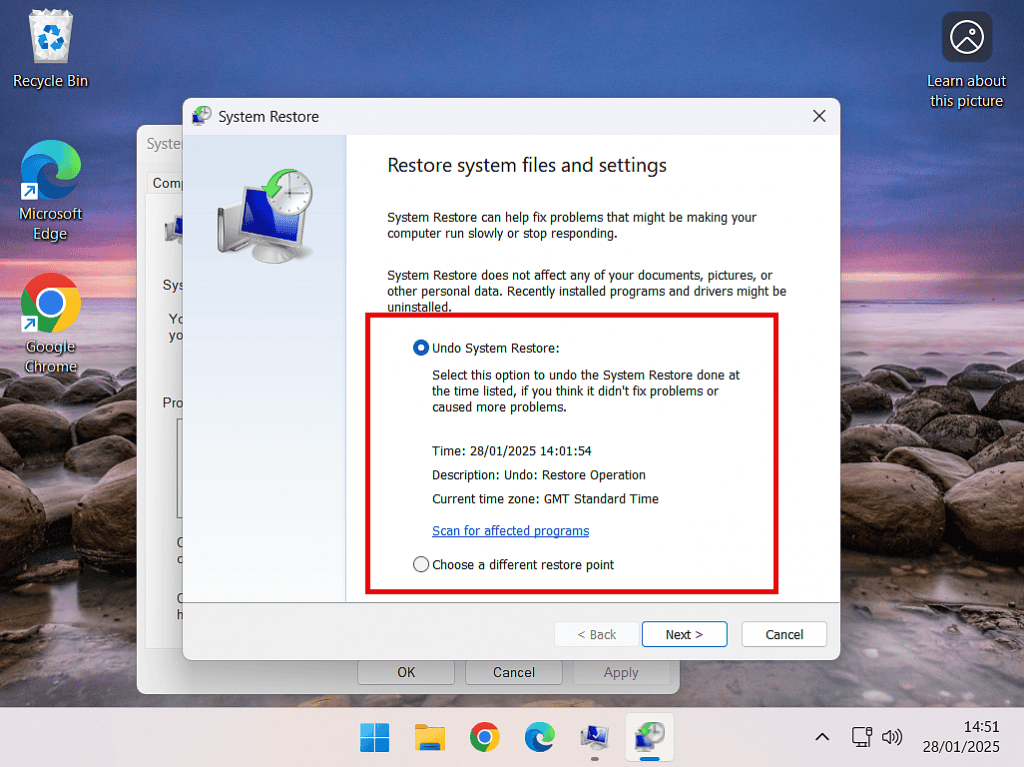The width and height of the screenshot is (1024, 767).
Task: Launch Chrome from the taskbar
Action: pyautogui.click(x=485, y=738)
